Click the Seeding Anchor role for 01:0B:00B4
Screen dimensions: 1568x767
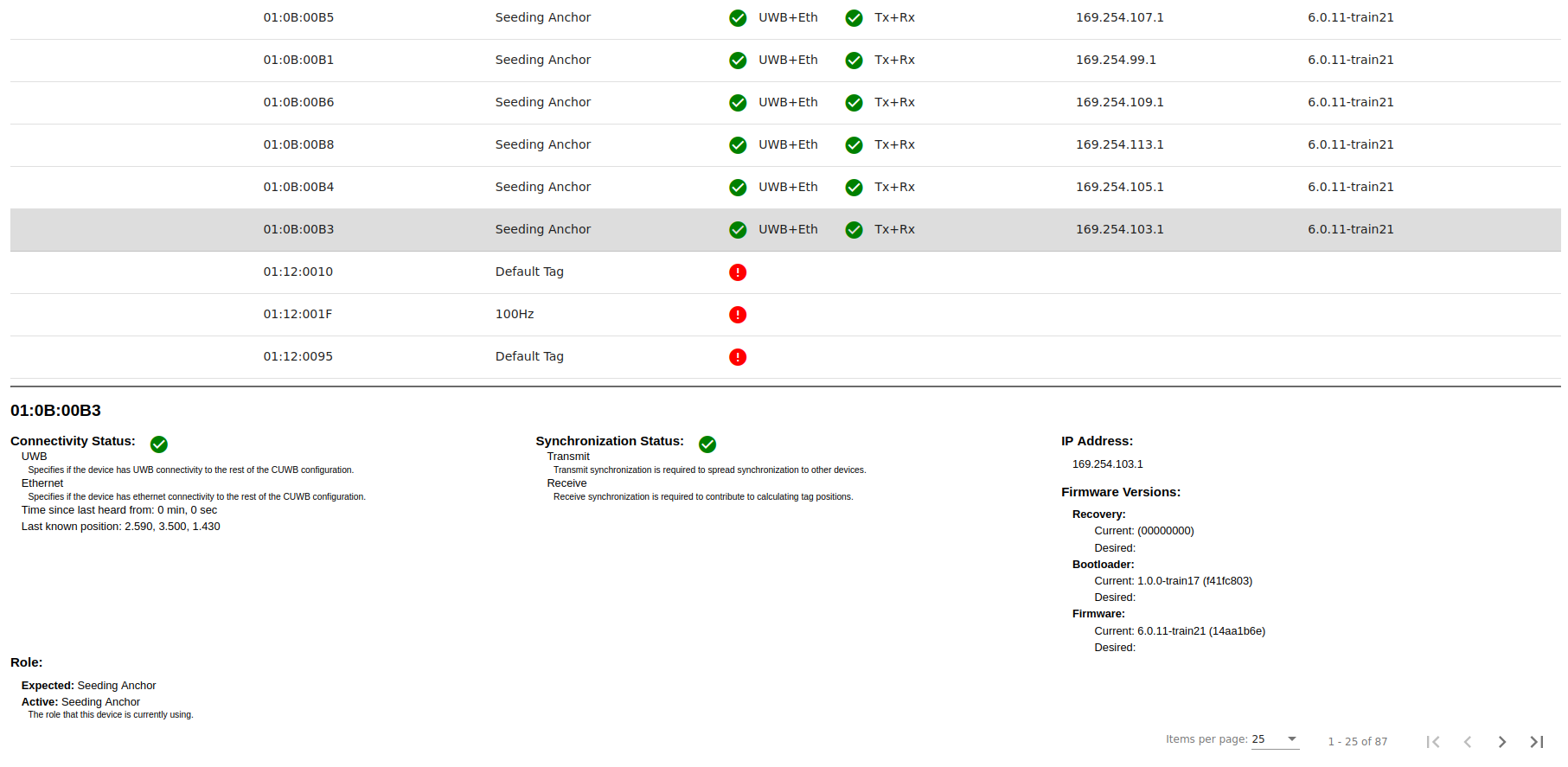(x=542, y=187)
